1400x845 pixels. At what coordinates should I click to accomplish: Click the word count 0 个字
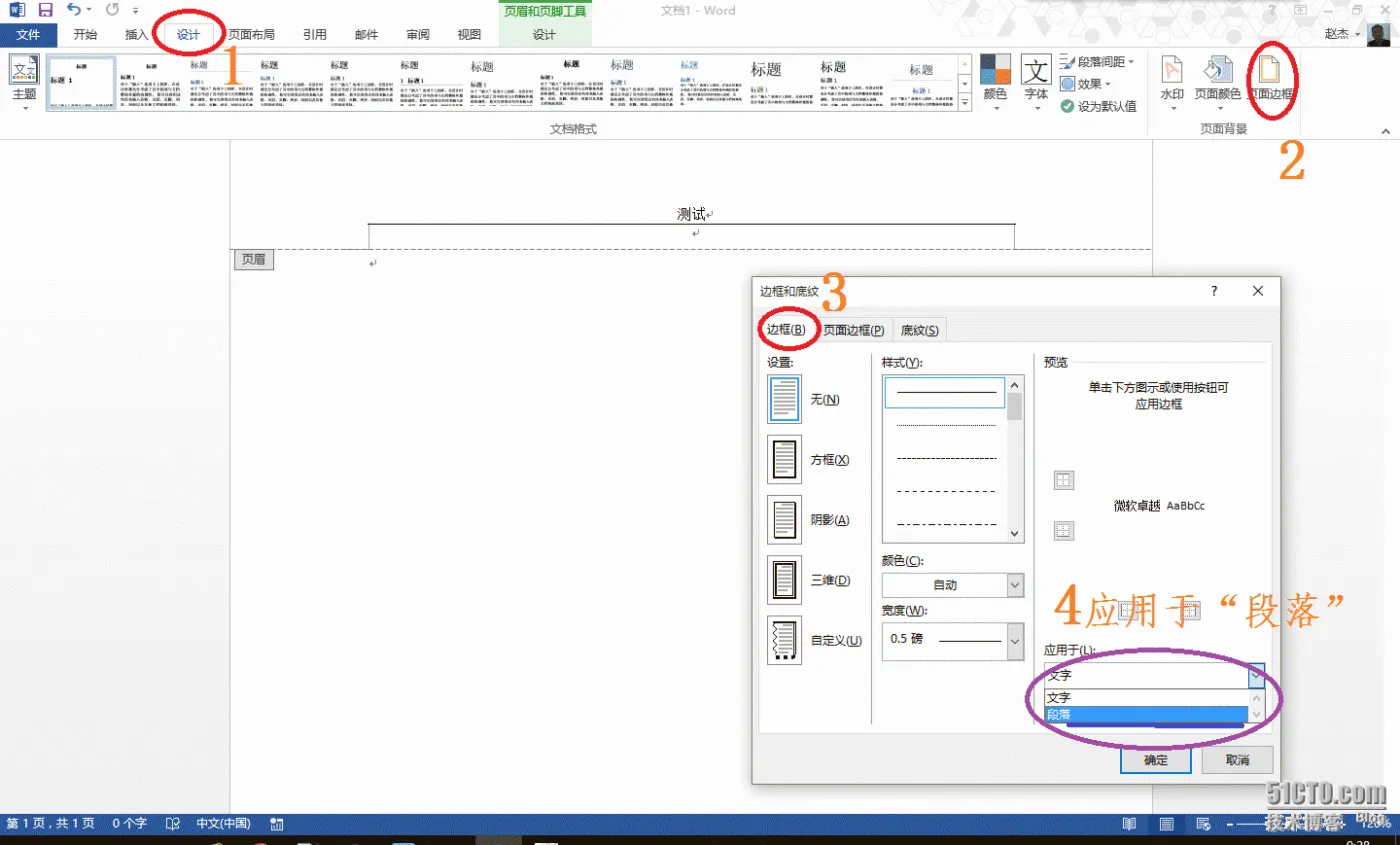pos(129,824)
